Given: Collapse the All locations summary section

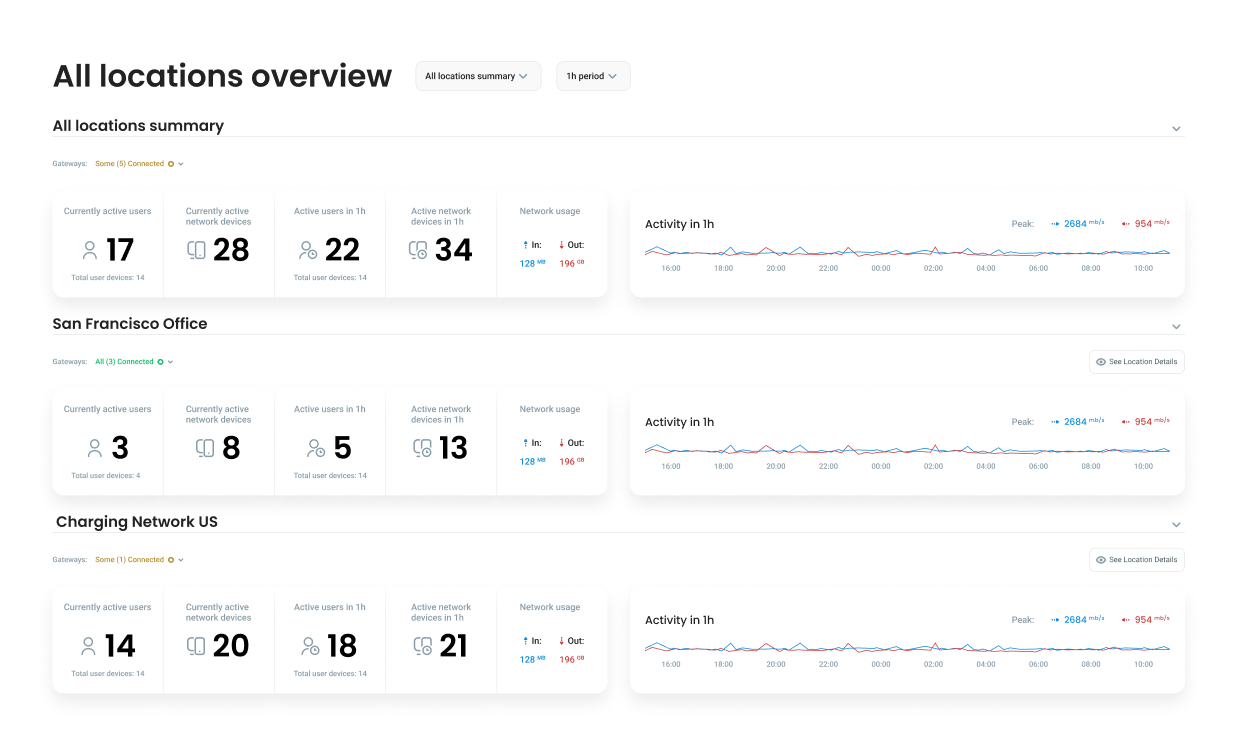Looking at the screenshot, I should tap(1176, 128).
